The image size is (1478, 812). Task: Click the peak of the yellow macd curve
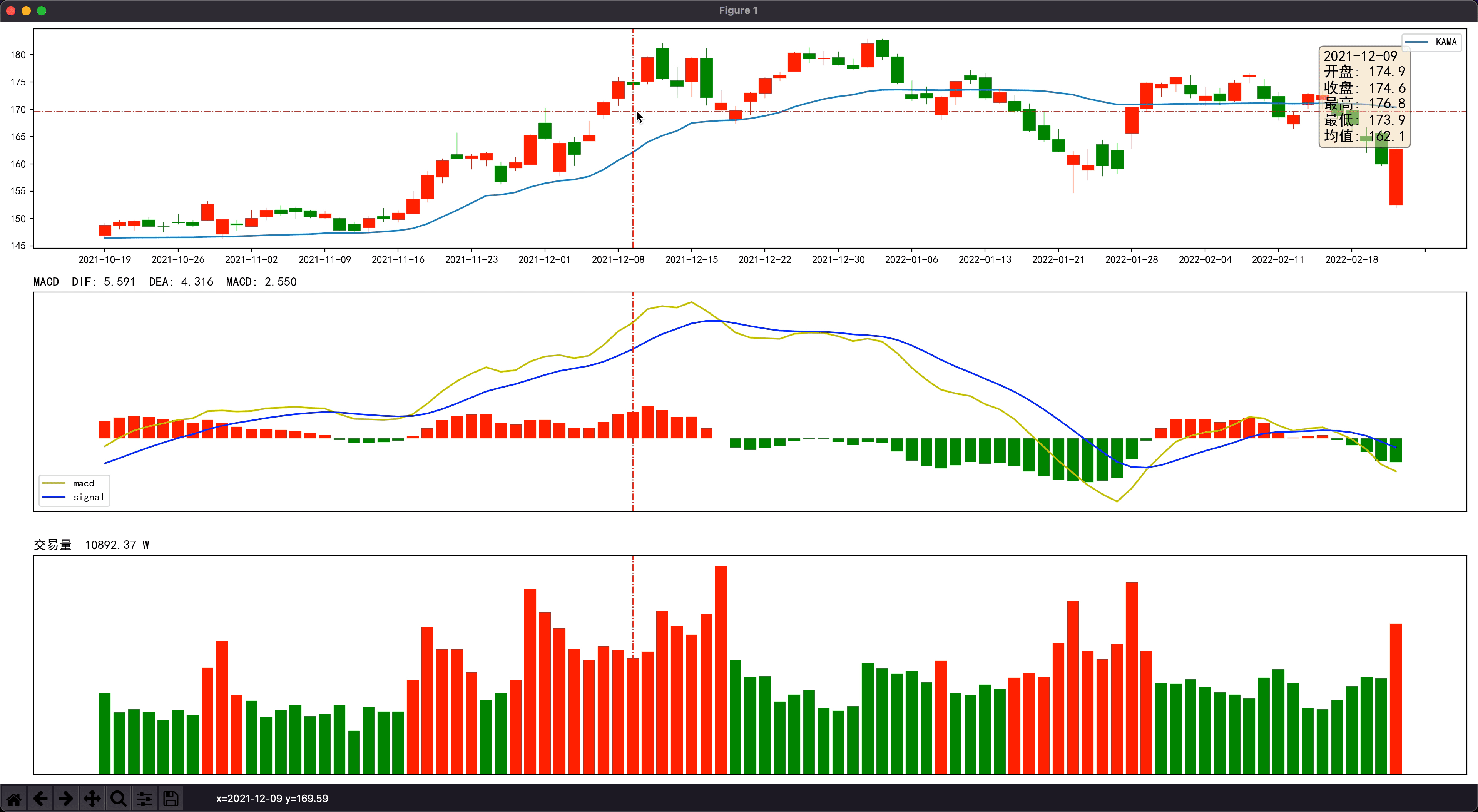pyautogui.click(x=691, y=302)
